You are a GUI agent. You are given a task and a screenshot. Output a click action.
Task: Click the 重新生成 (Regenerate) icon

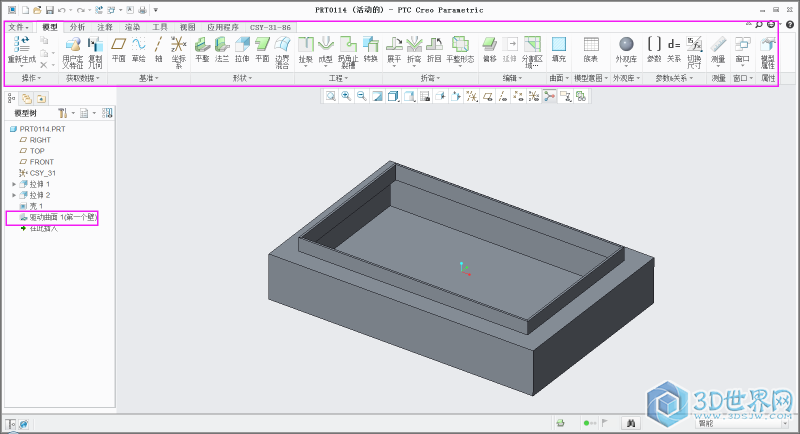click(x=22, y=45)
